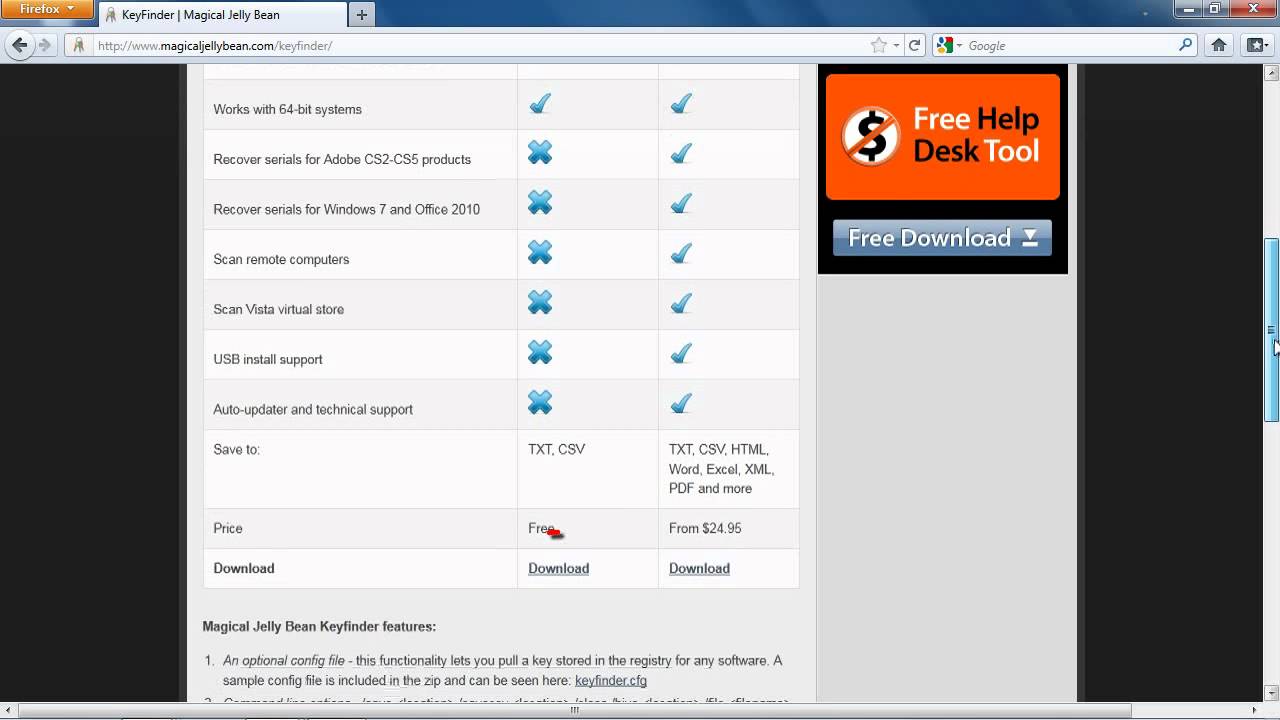Viewport: 1280px width, 720px height.
Task: Click the browser Back arrow button
Action: coord(19,45)
